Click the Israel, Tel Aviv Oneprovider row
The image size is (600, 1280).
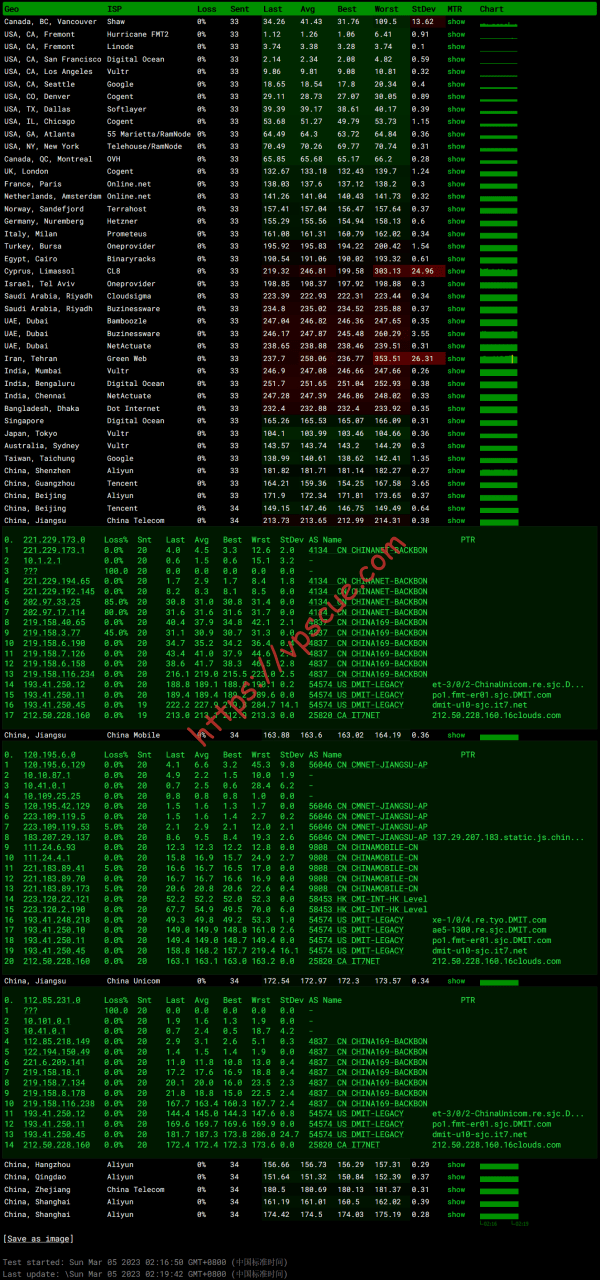tap(262, 284)
